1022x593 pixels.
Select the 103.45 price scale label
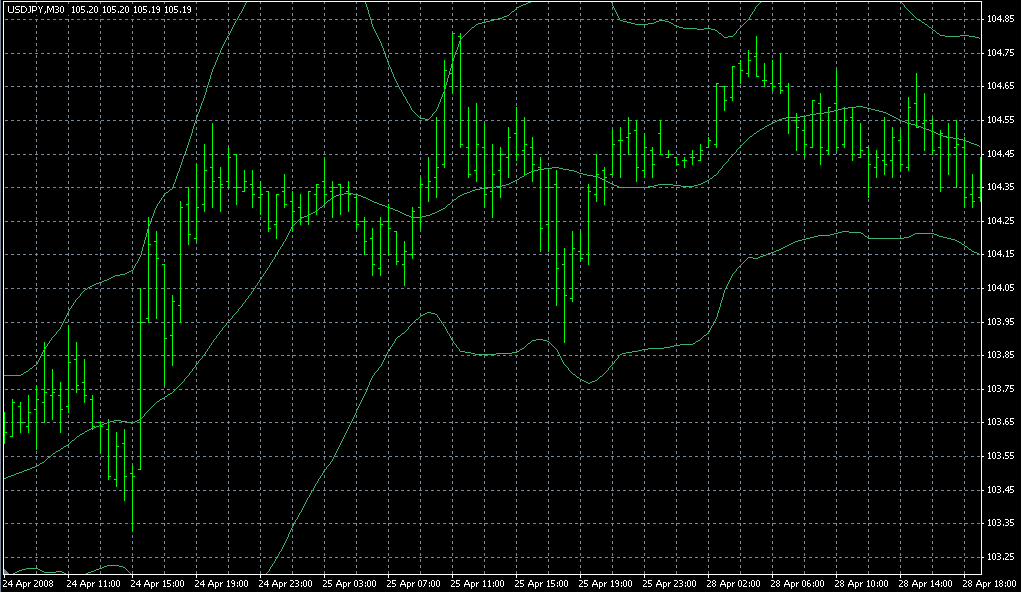1000,490
